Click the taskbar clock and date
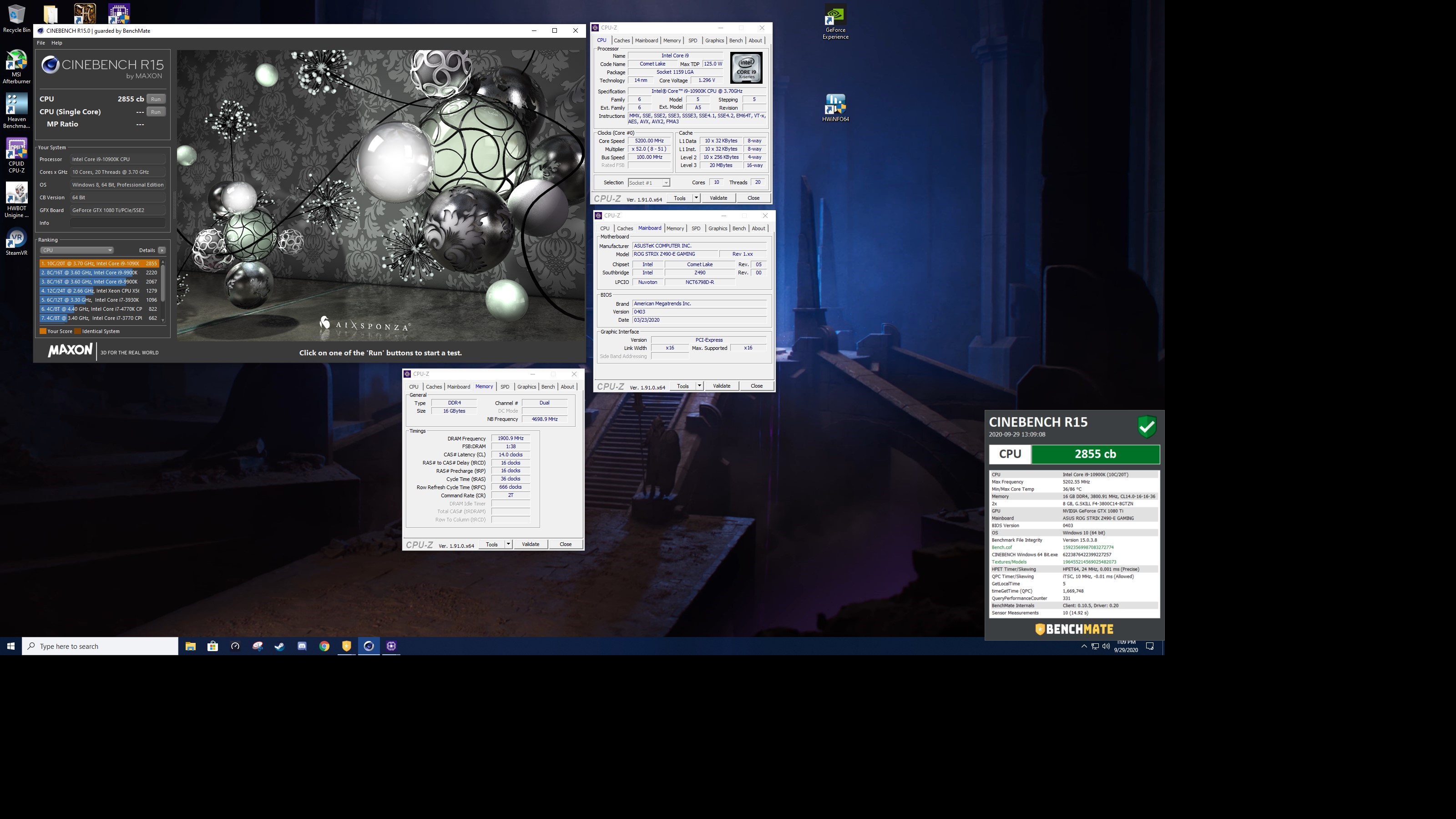 pos(1126,646)
